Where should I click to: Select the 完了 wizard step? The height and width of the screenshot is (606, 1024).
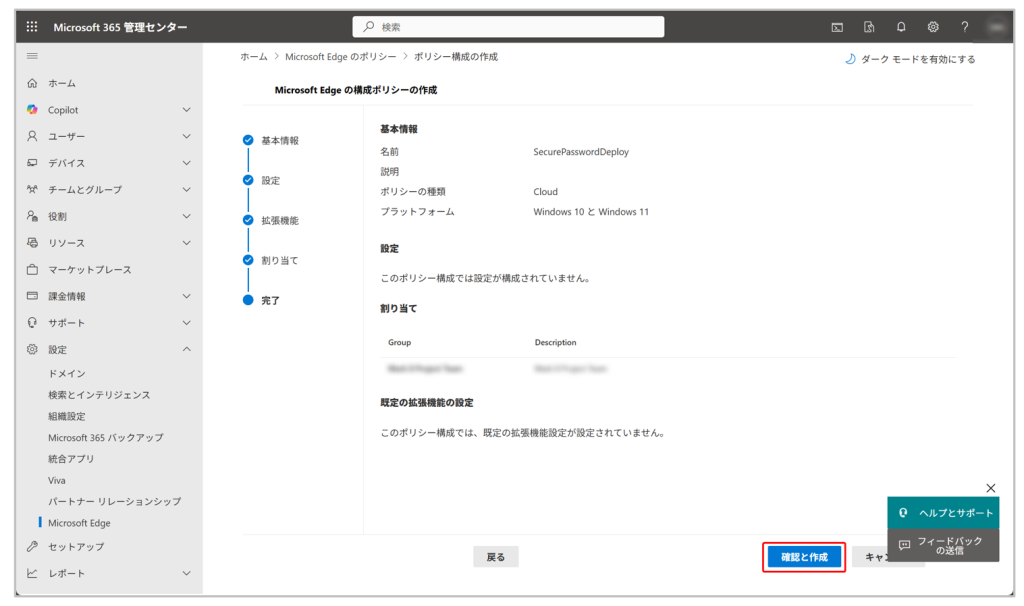(270, 300)
